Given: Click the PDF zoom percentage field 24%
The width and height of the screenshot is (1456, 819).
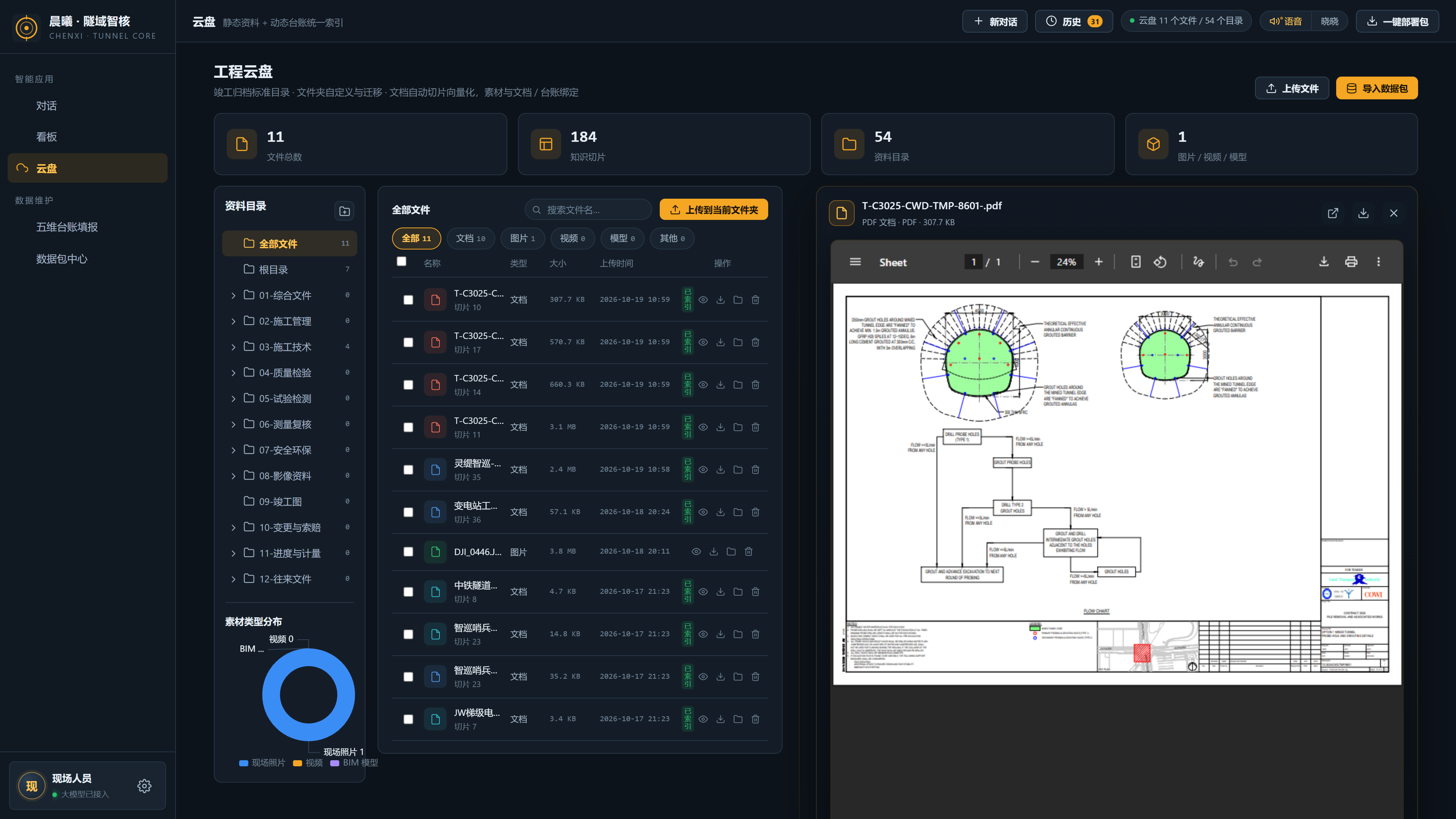Looking at the screenshot, I should [1067, 262].
